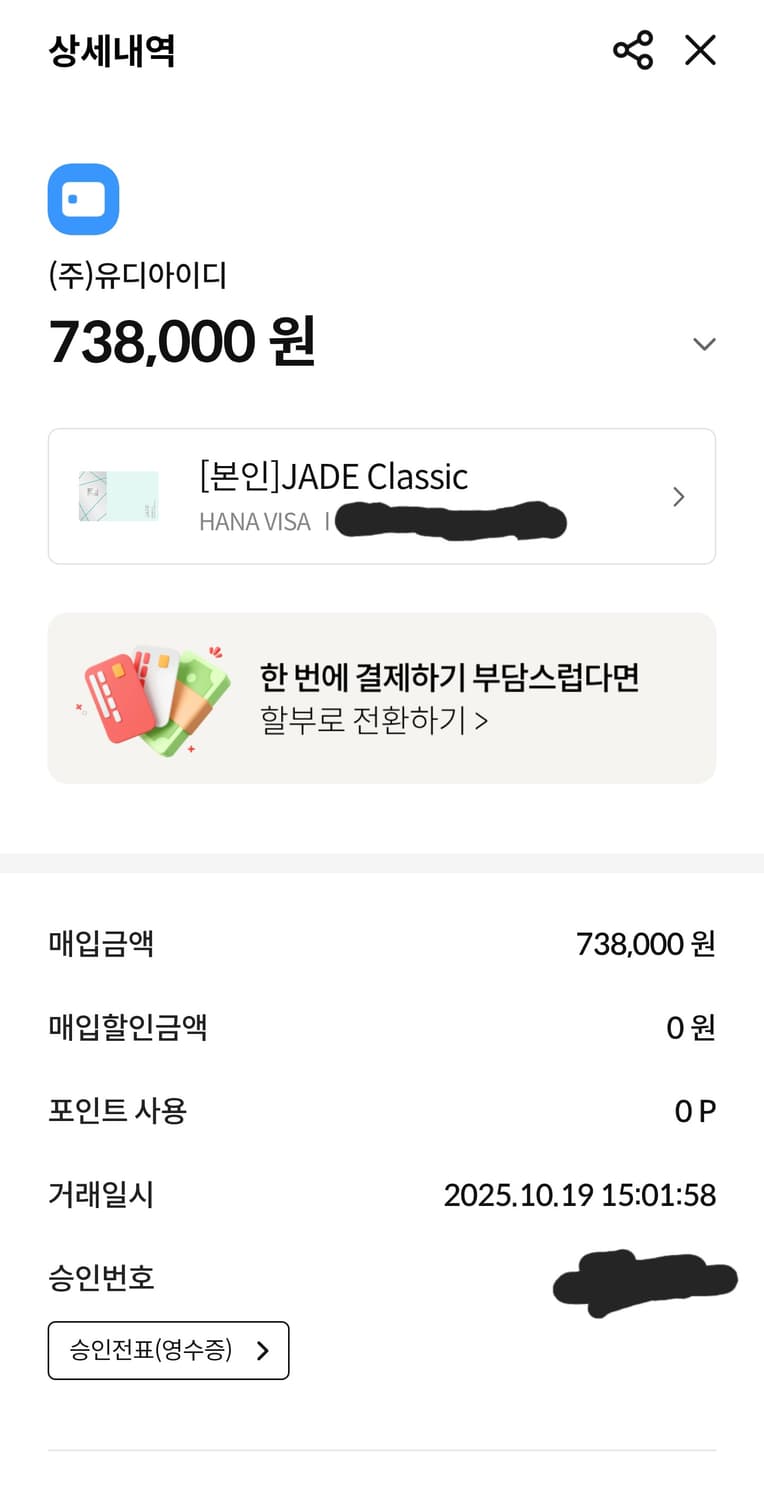Close the 상세내역 detail screen

(x=700, y=50)
